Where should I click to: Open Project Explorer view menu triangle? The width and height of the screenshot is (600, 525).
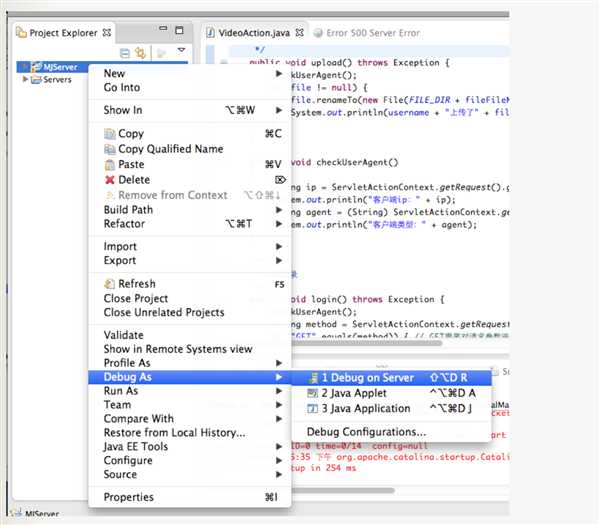click(181, 50)
